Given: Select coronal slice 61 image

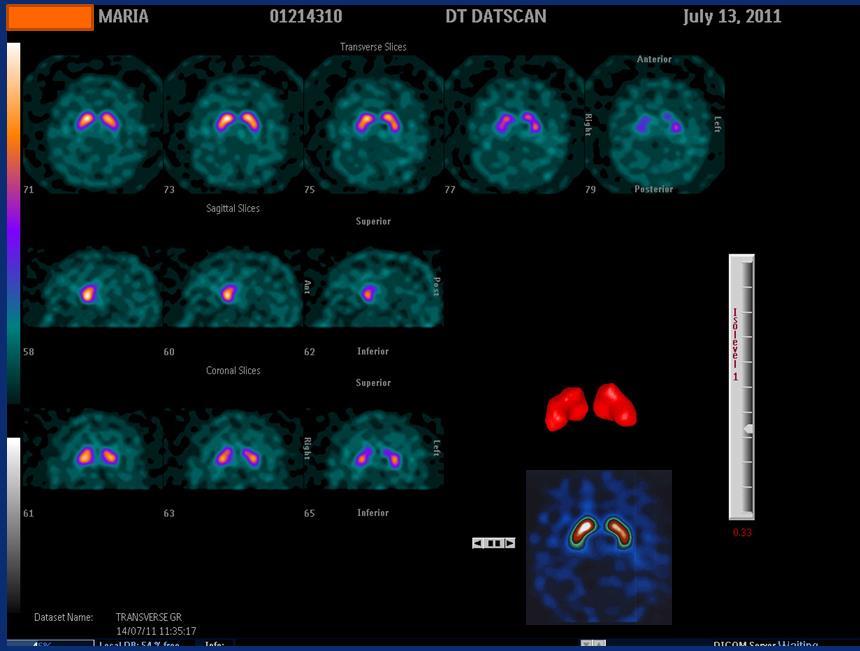Looking at the screenshot, I should point(93,449).
